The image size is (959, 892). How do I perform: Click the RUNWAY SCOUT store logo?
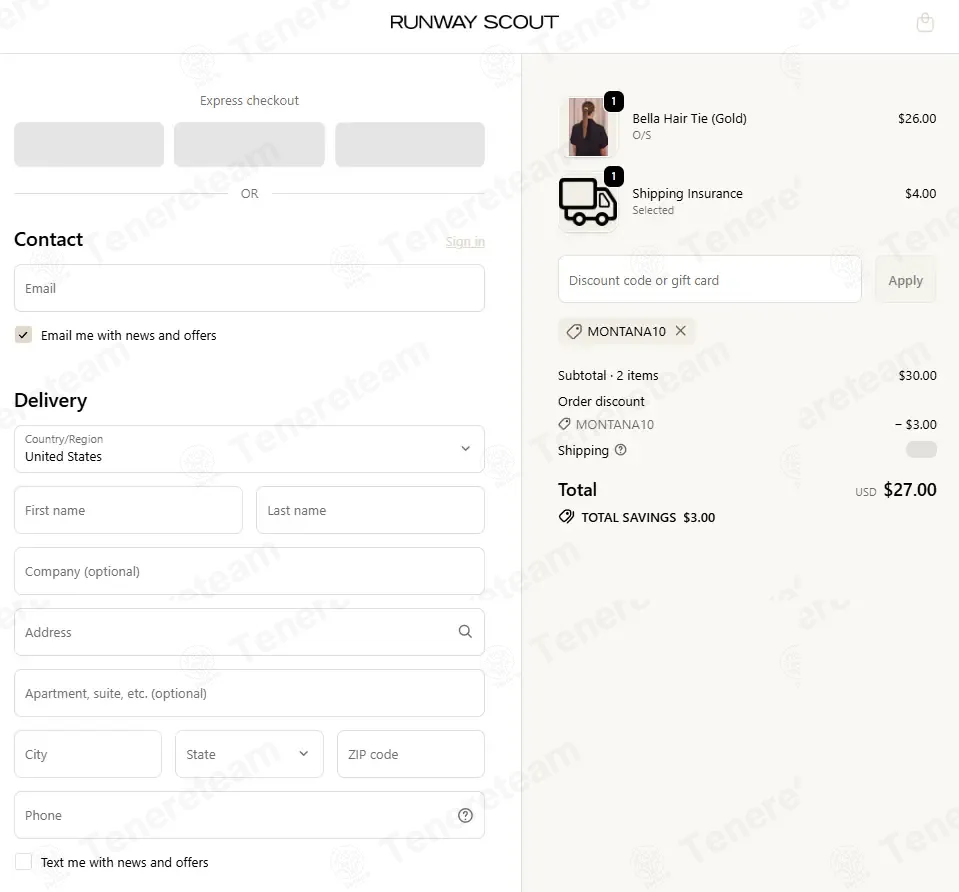point(474,22)
